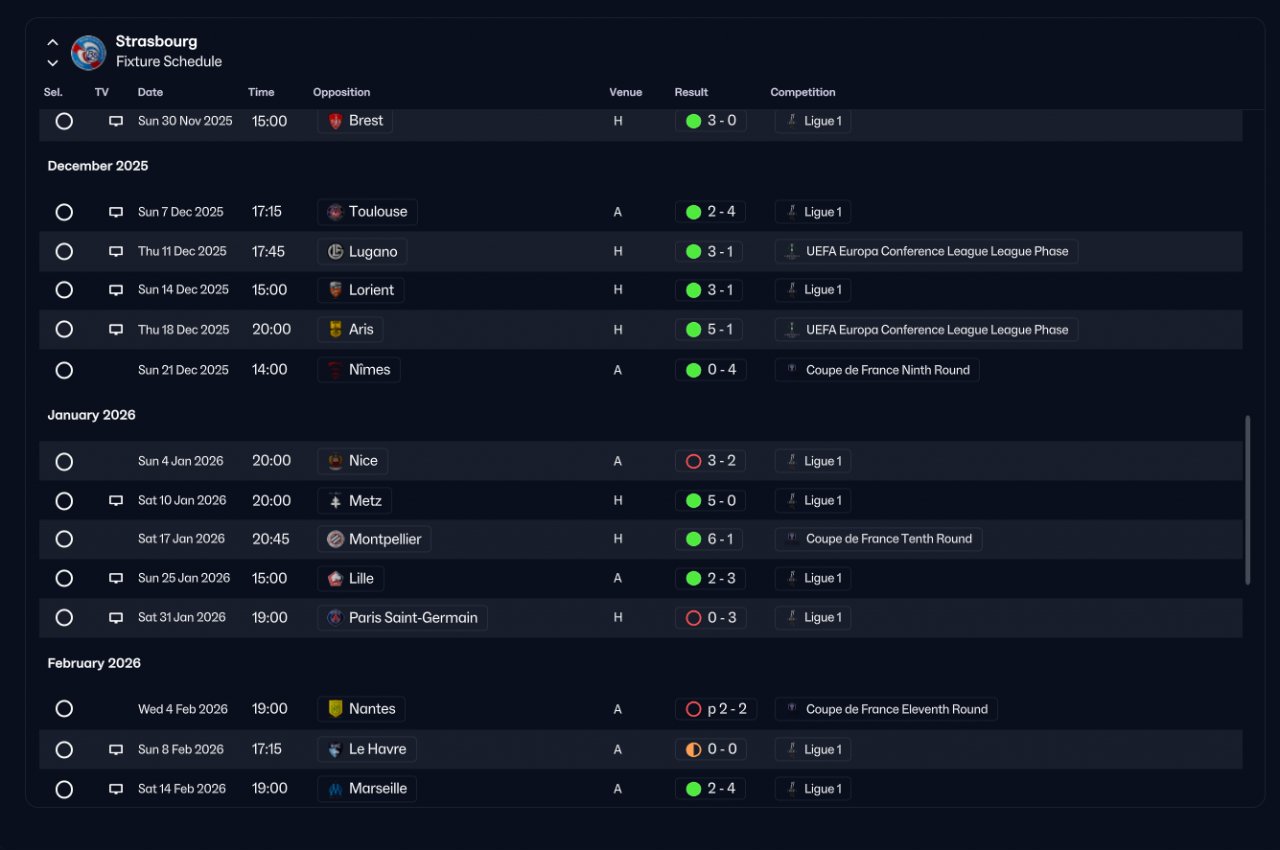Screen dimensions: 1280x850
Task: Click the down chevron next to Strasbourg
Action: (x=53, y=63)
